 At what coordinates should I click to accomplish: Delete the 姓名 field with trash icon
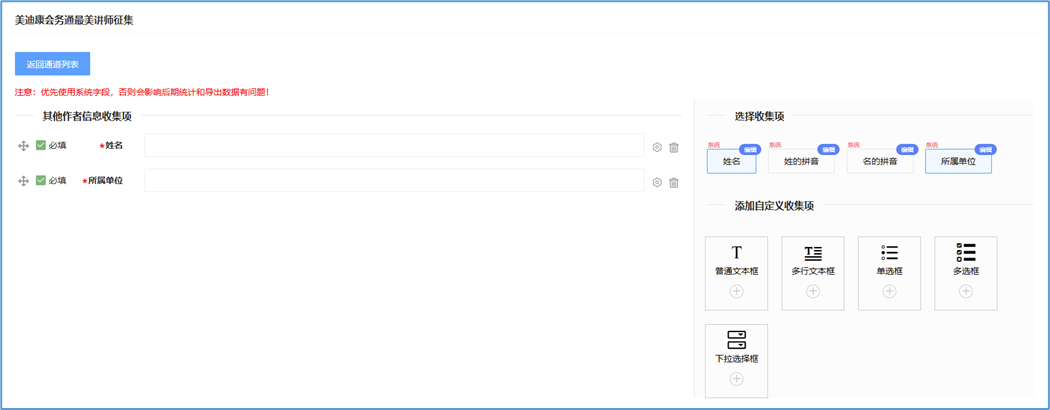[x=674, y=147]
